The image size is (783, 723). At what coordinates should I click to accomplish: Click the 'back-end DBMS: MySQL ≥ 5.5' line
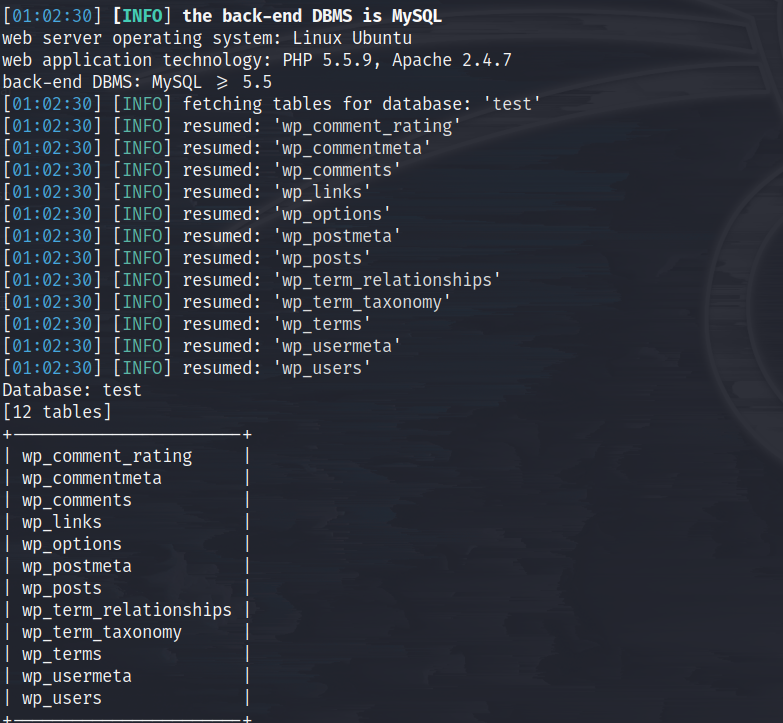click(x=137, y=82)
